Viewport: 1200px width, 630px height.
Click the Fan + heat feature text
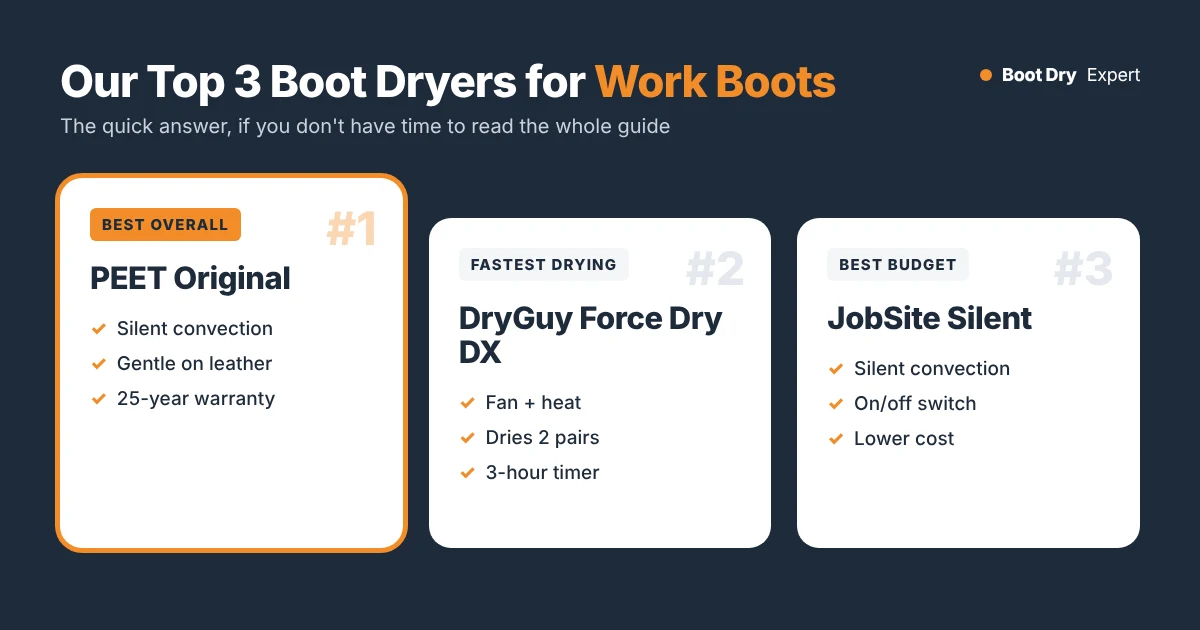coord(533,402)
